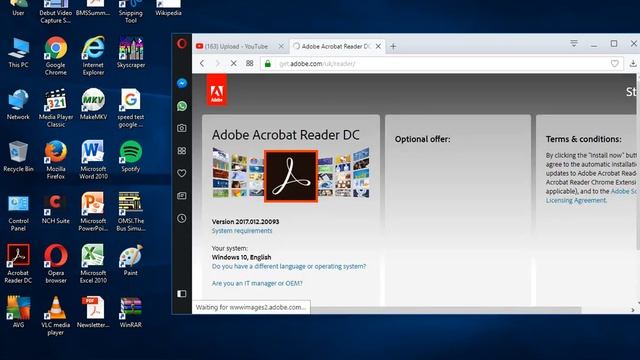Open Speed Dial grid in toolbar
The width and height of the screenshot is (640, 360).
click(249, 63)
